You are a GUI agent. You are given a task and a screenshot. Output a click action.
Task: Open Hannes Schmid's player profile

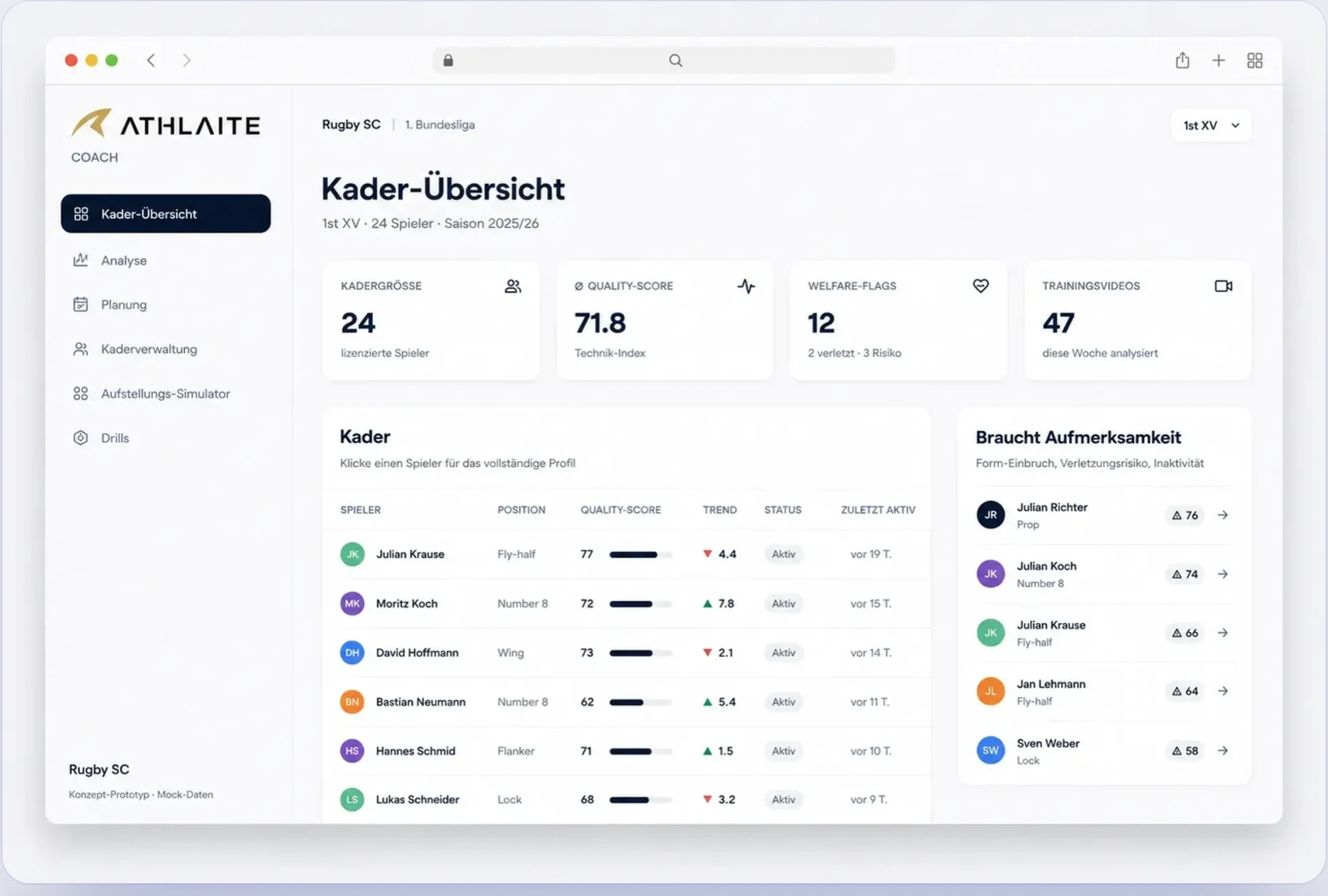(415, 751)
